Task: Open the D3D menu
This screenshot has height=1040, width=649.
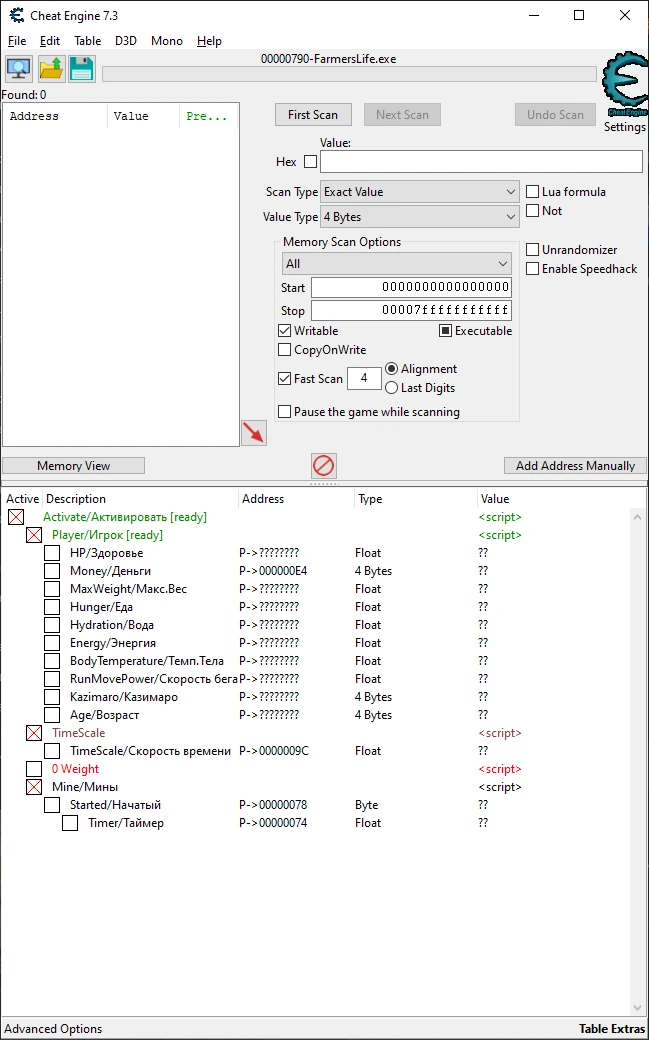Action: [125, 41]
